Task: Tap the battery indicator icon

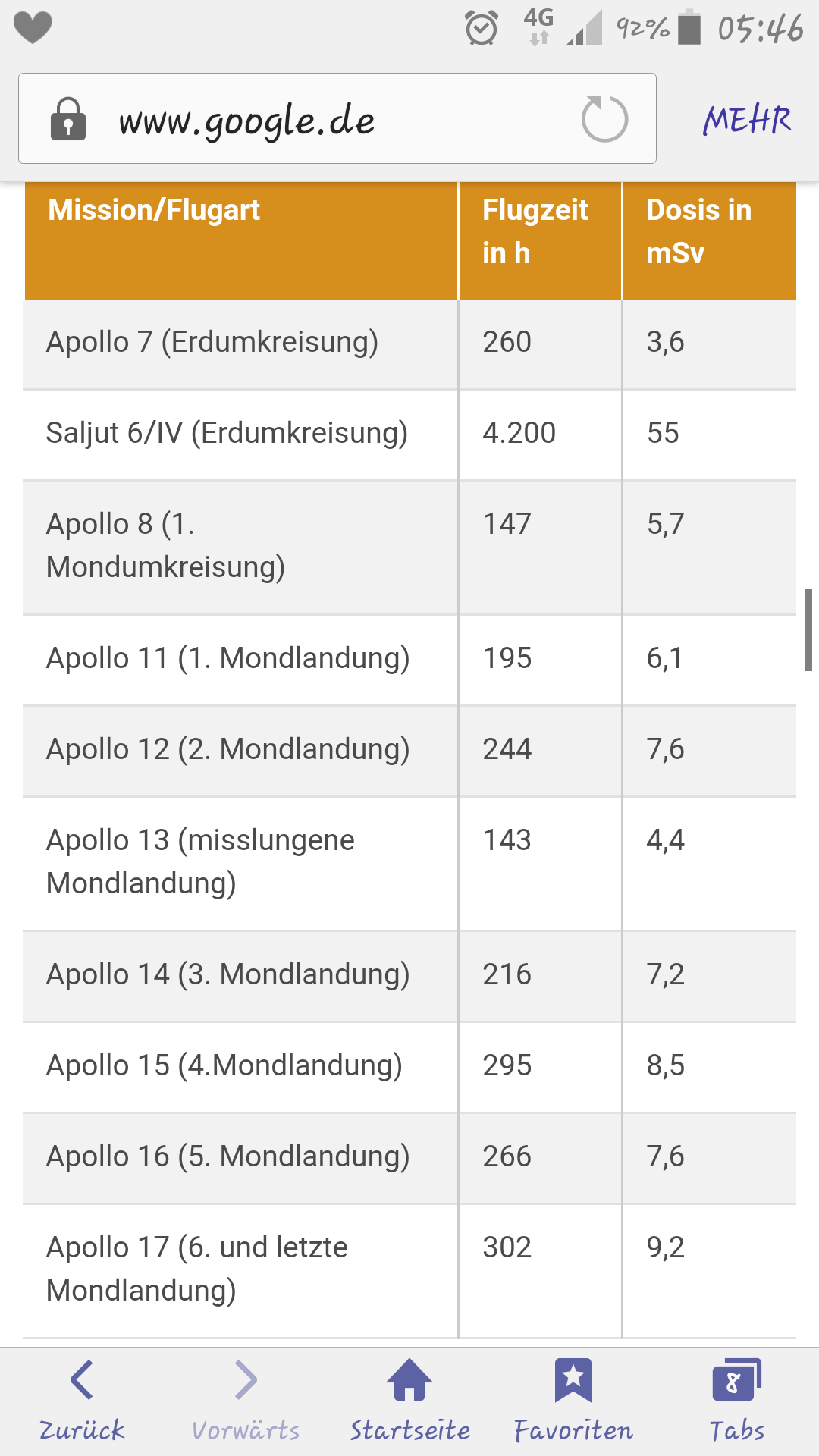Action: (x=689, y=28)
